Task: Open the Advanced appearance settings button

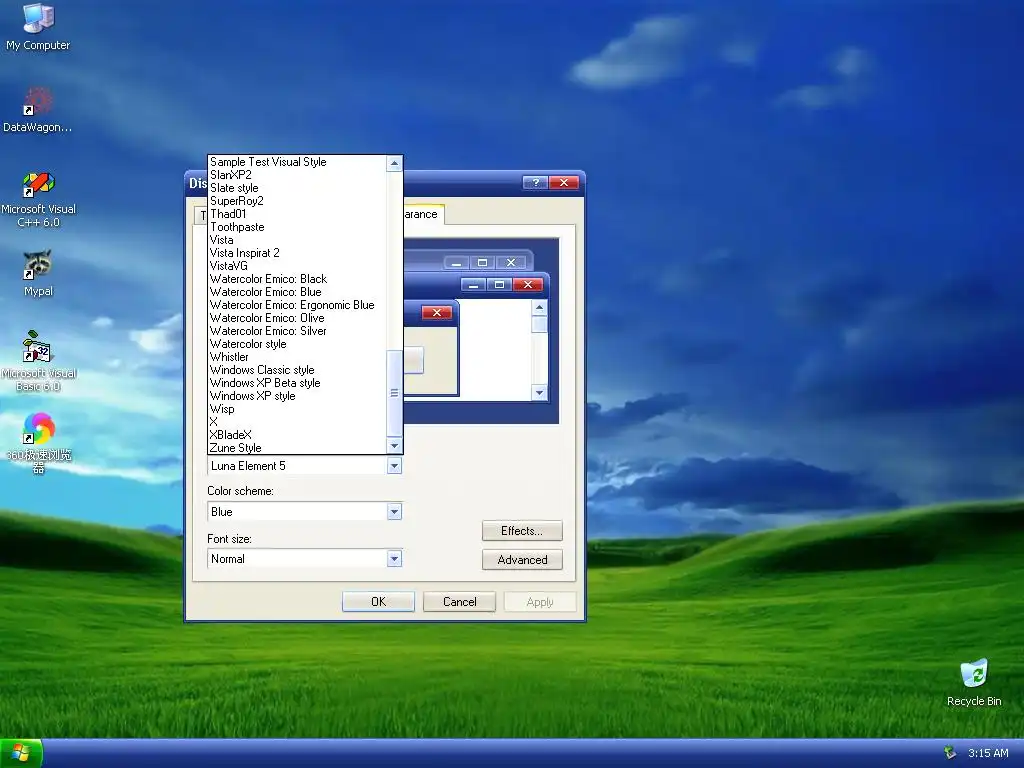Action: tap(522, 560)
